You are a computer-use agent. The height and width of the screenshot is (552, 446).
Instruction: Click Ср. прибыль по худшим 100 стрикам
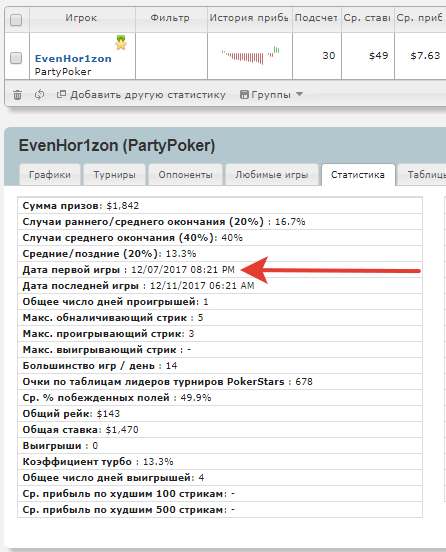[220, 494]
